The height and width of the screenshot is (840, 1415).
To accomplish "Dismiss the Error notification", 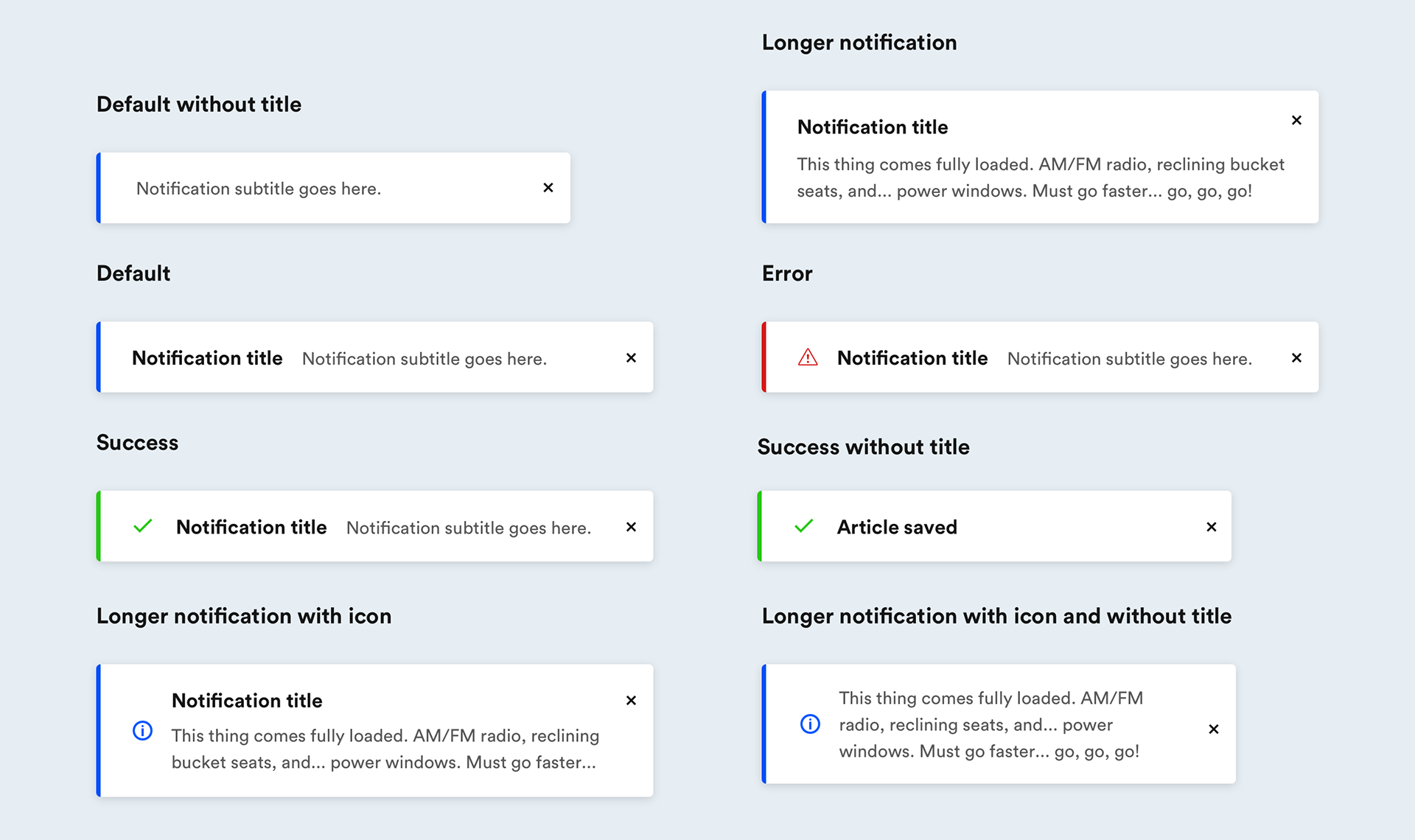I will 1296,357.
